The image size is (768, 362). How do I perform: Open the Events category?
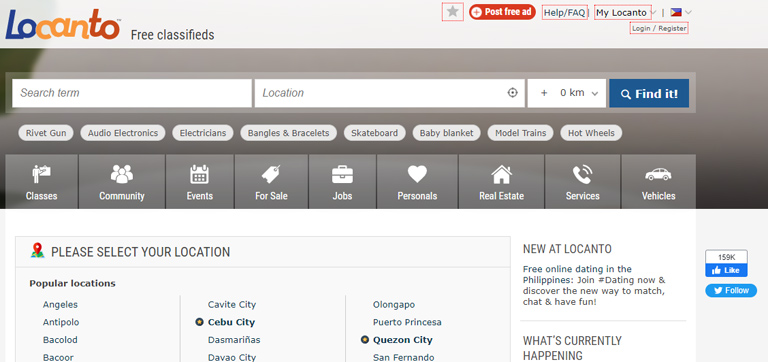click(x=200, y=182)
